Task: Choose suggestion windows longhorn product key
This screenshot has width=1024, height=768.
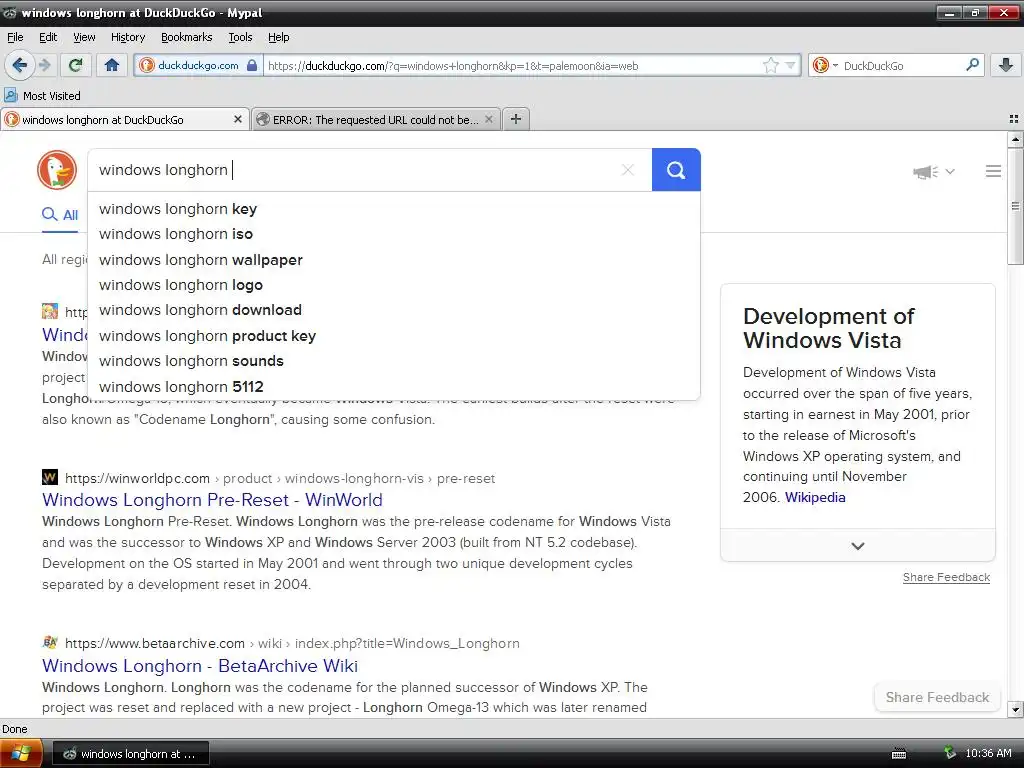Action: 394,336
